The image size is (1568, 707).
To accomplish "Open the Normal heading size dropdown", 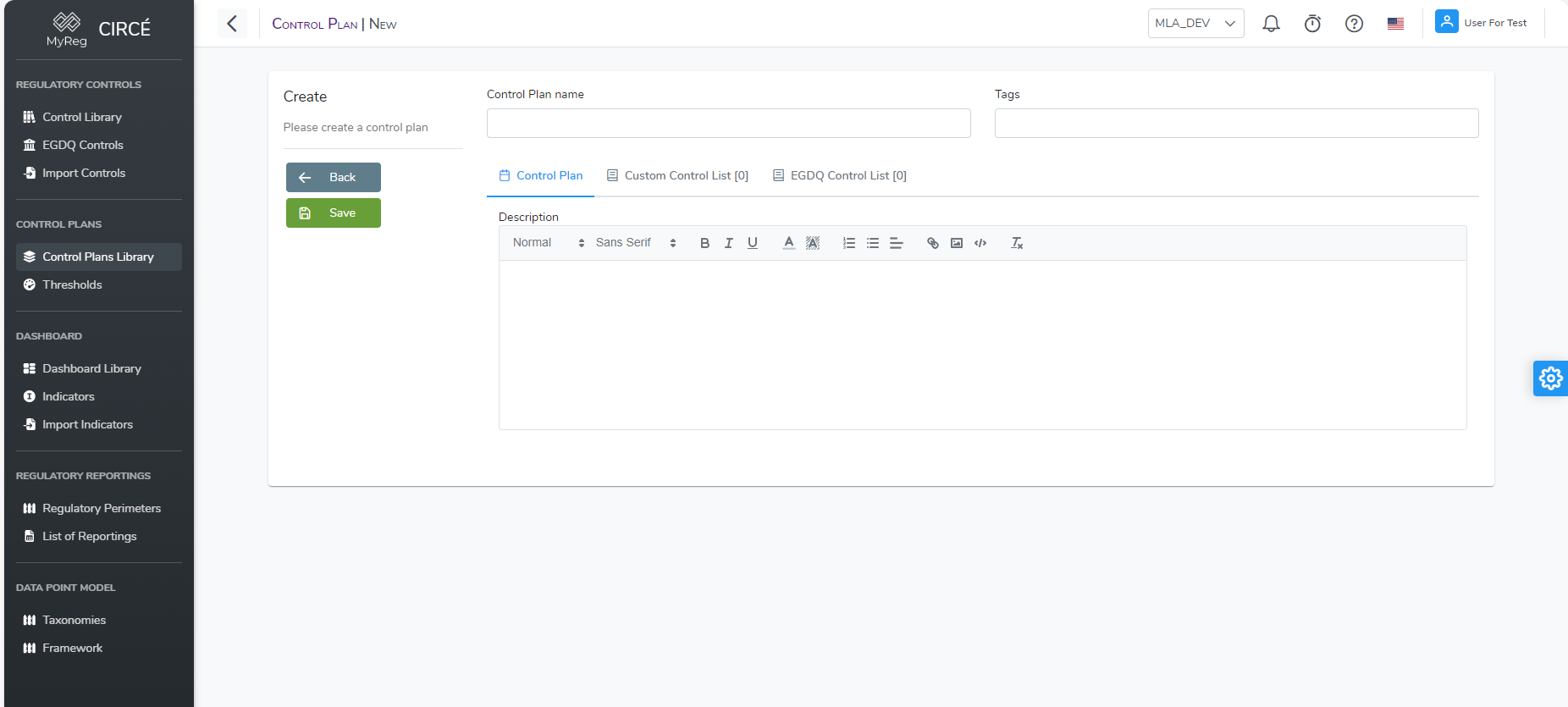I will pos(548,243).
